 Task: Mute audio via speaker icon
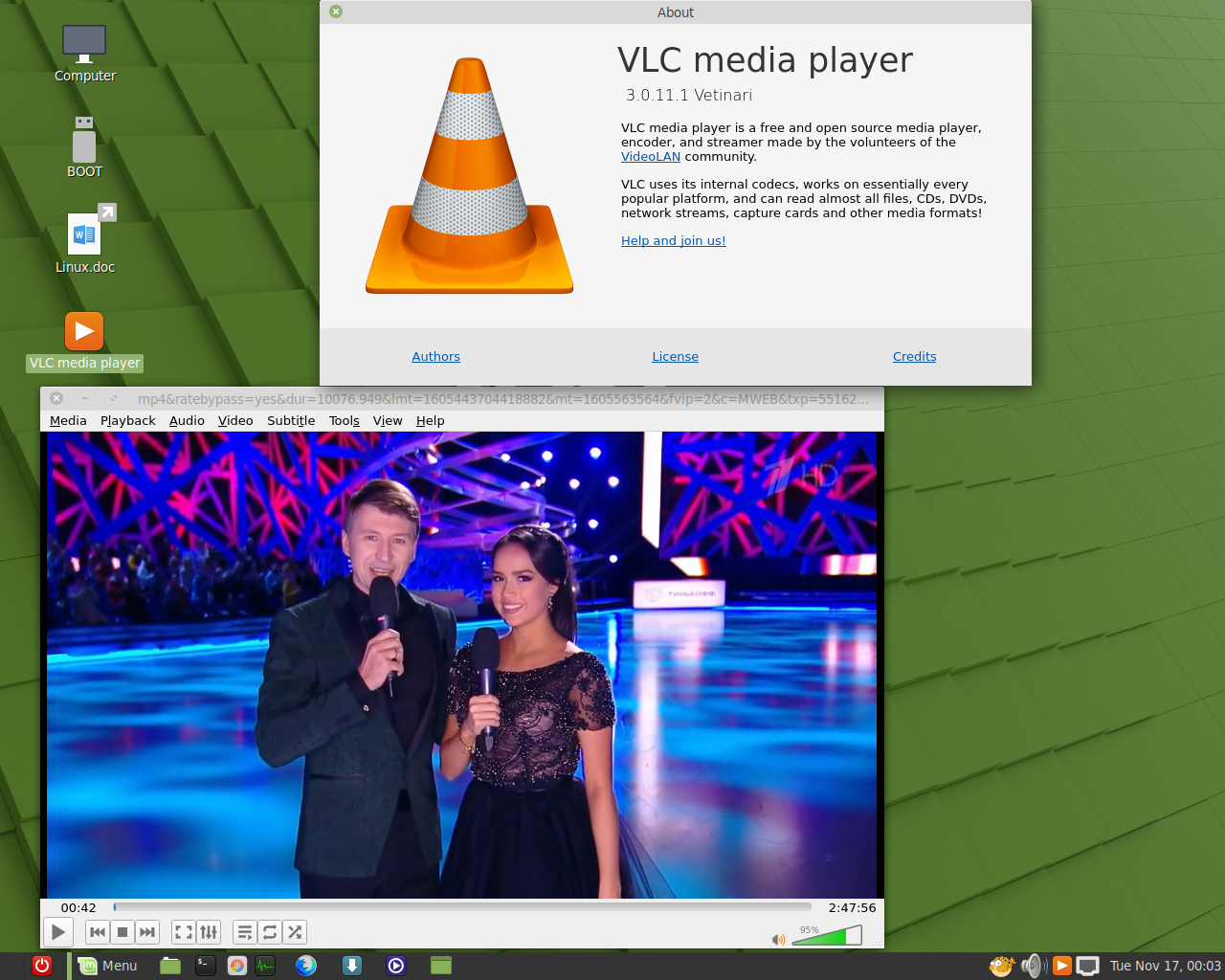coord(778,939)
